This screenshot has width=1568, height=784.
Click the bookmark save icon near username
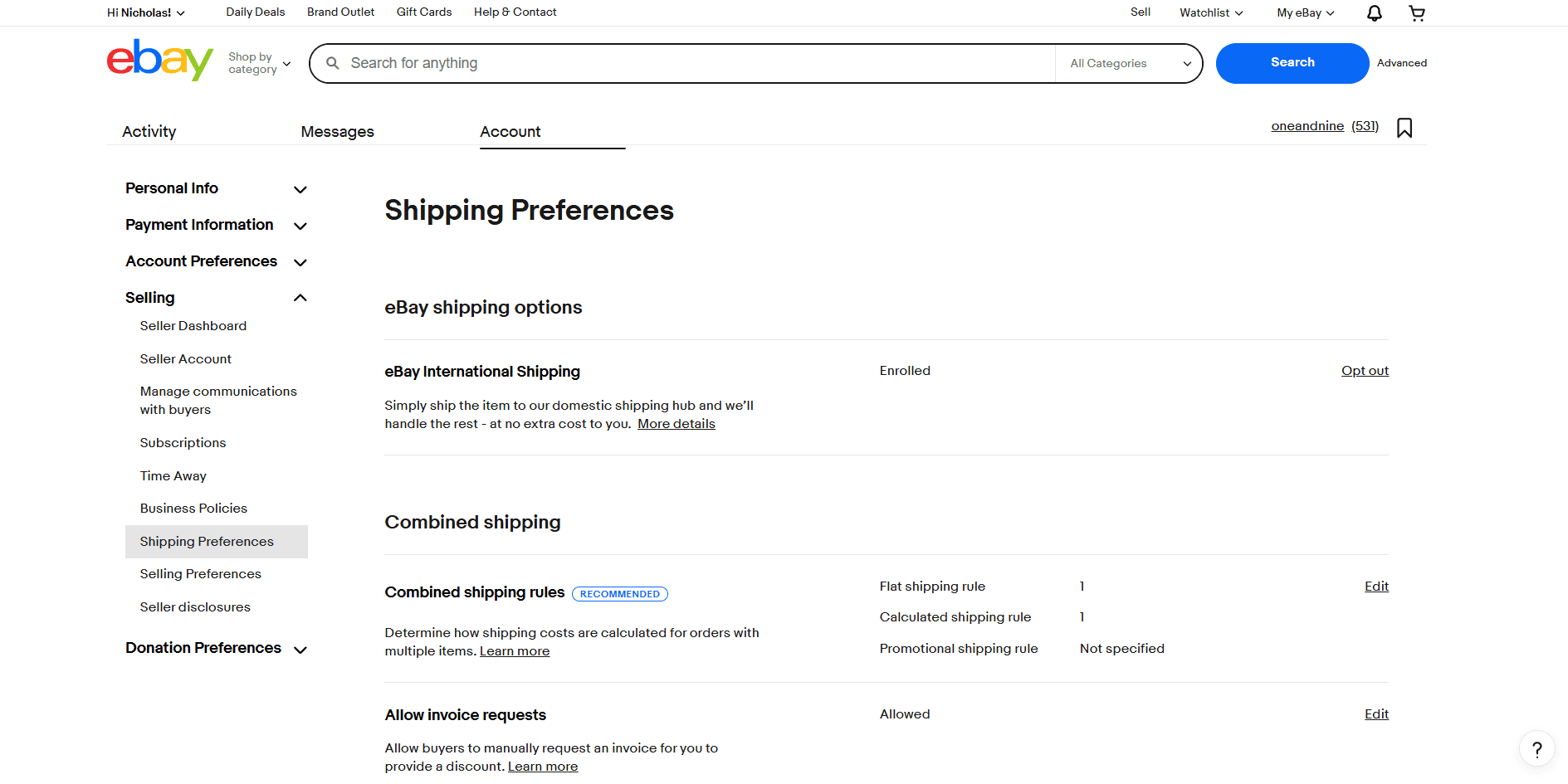(x=1404, y=128)
